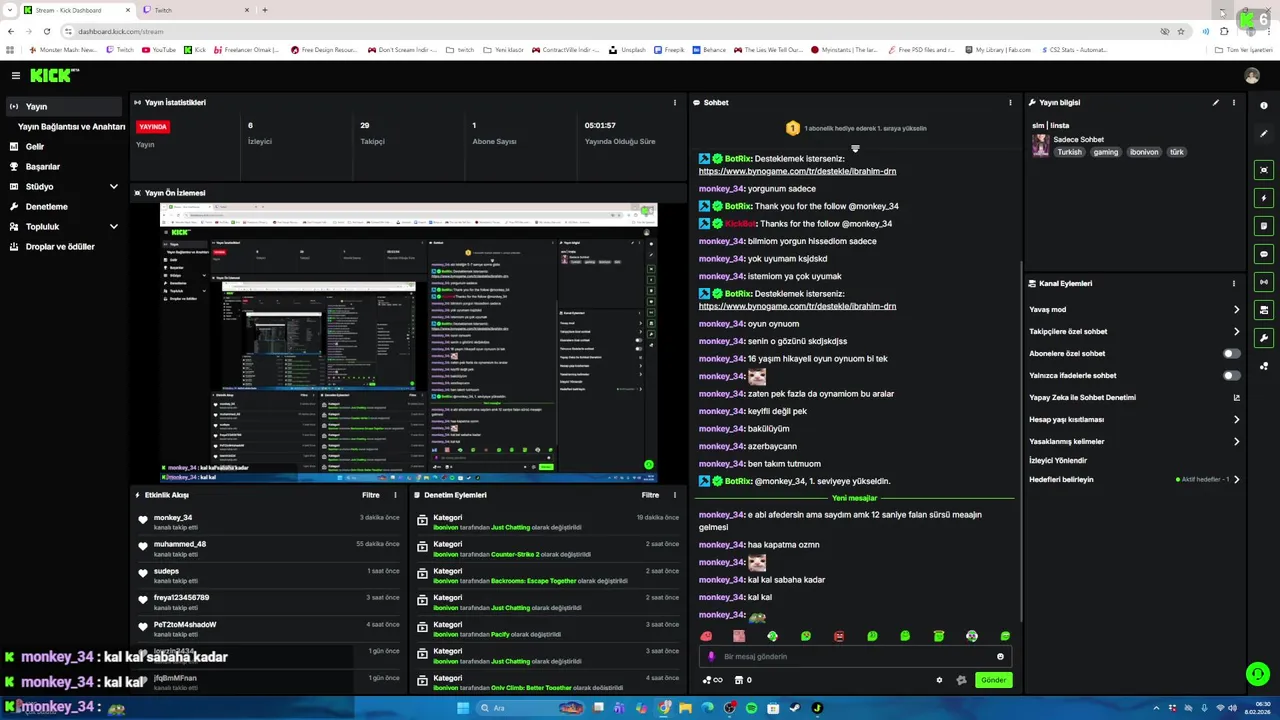Open Kanal Eylemleri panel three-dot menu
Viewport: 1280px width, 720px height.
pyautogui.click(x=1233, y=283)
